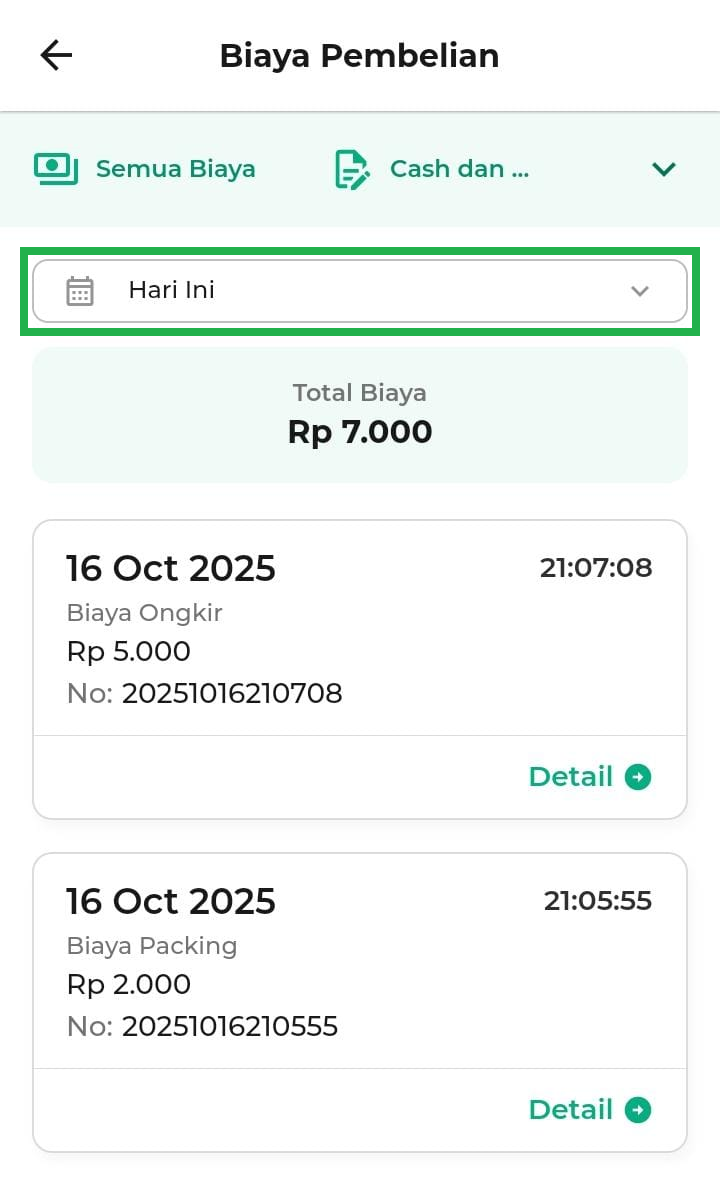Open the Hari Ini date dropdown
Viewport: 720px width, 1177px height.
pos(360,291)
